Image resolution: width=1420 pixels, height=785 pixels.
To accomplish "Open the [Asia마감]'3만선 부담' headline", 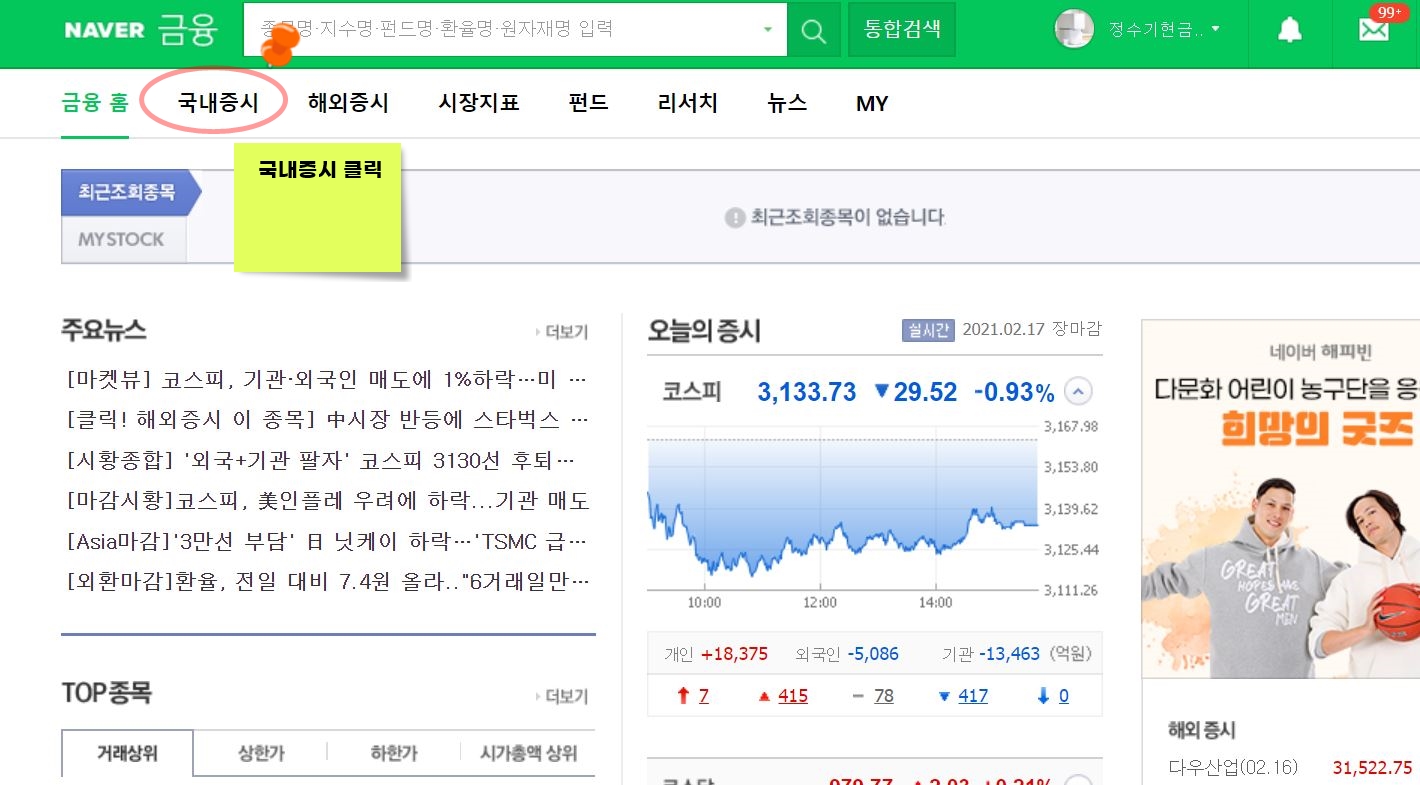I will [327, 541].
